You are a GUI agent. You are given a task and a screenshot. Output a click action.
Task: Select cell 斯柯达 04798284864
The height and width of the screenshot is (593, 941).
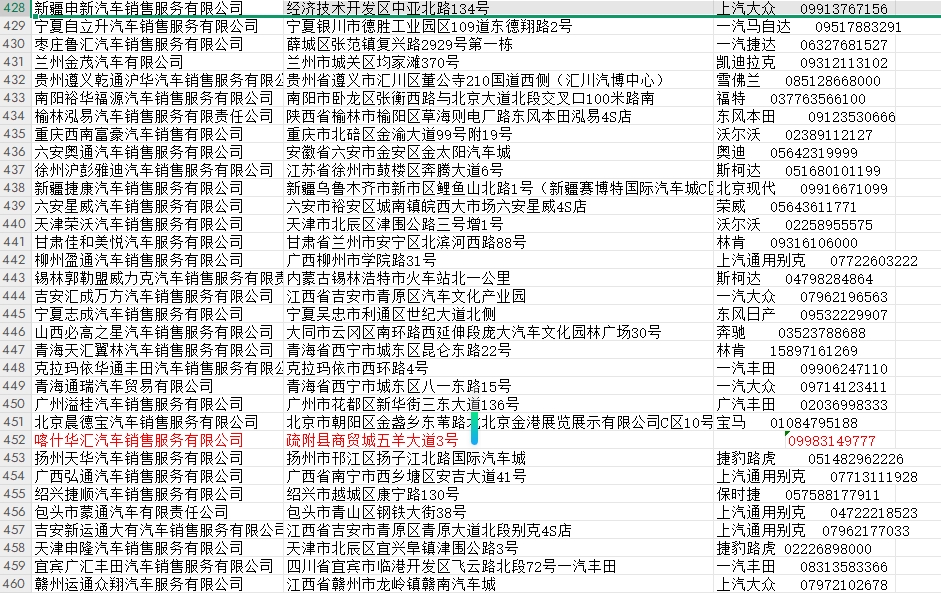(x=795, y=278)
